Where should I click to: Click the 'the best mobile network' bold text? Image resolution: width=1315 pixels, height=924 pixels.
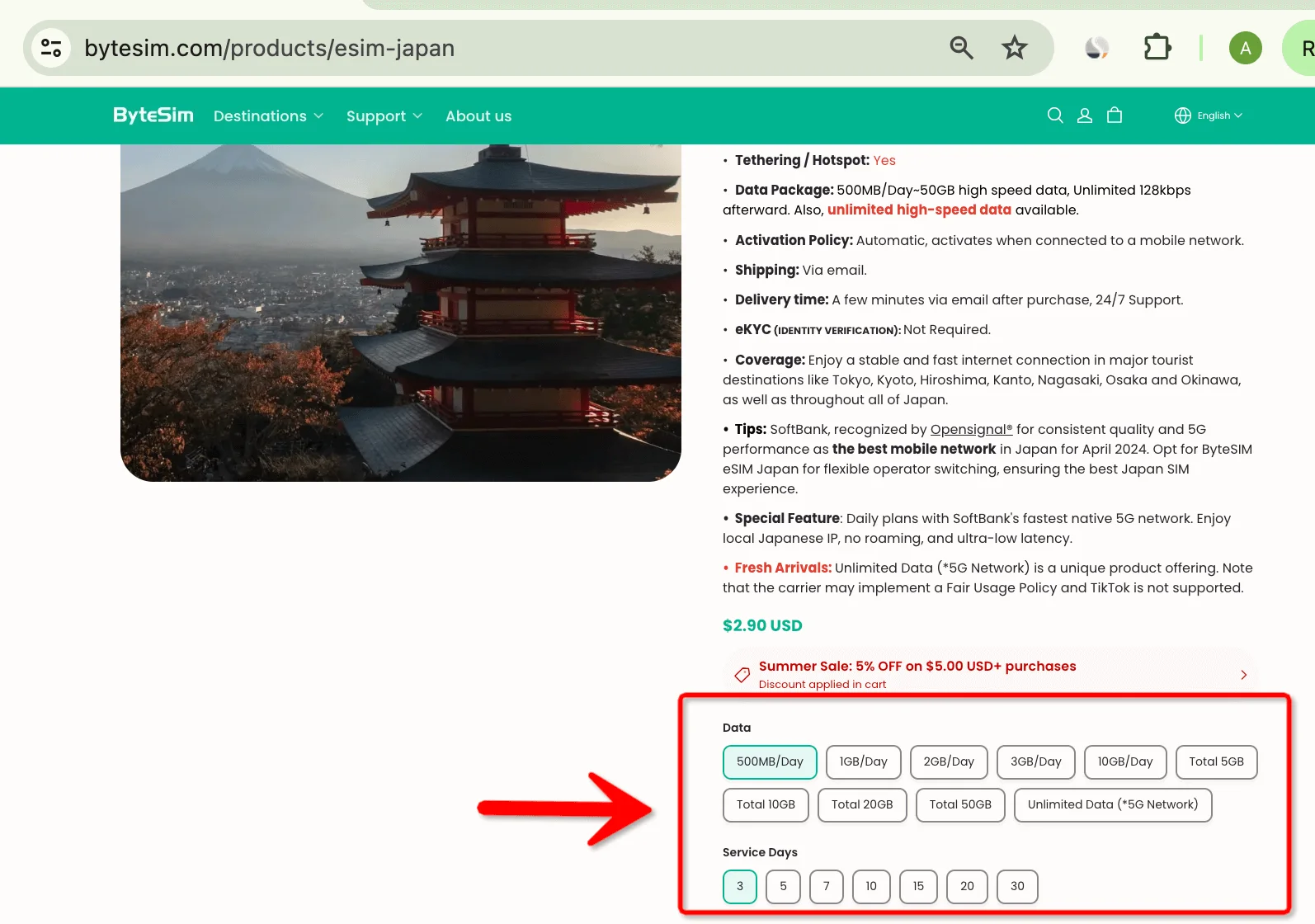coord(914,450)
